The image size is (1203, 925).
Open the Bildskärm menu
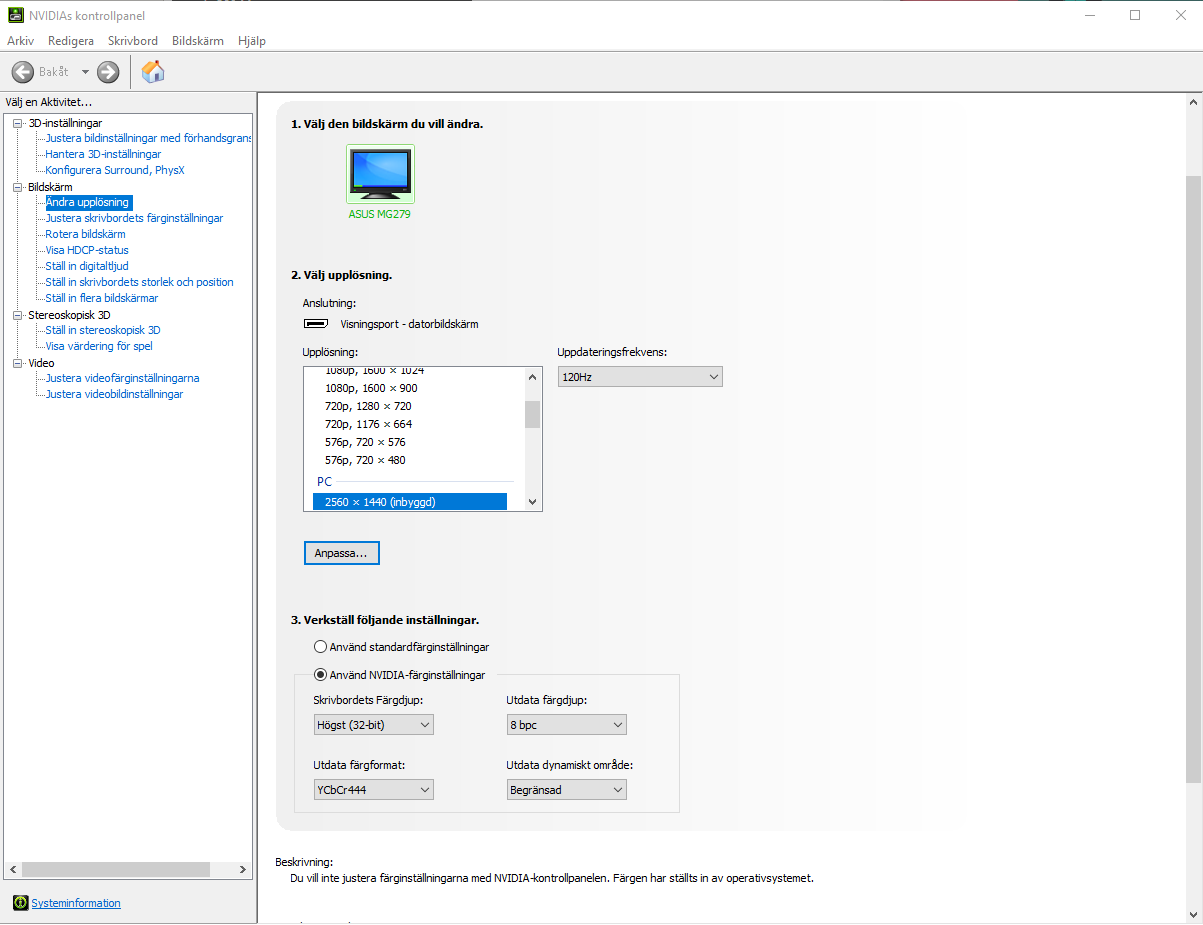pos(198,41)
